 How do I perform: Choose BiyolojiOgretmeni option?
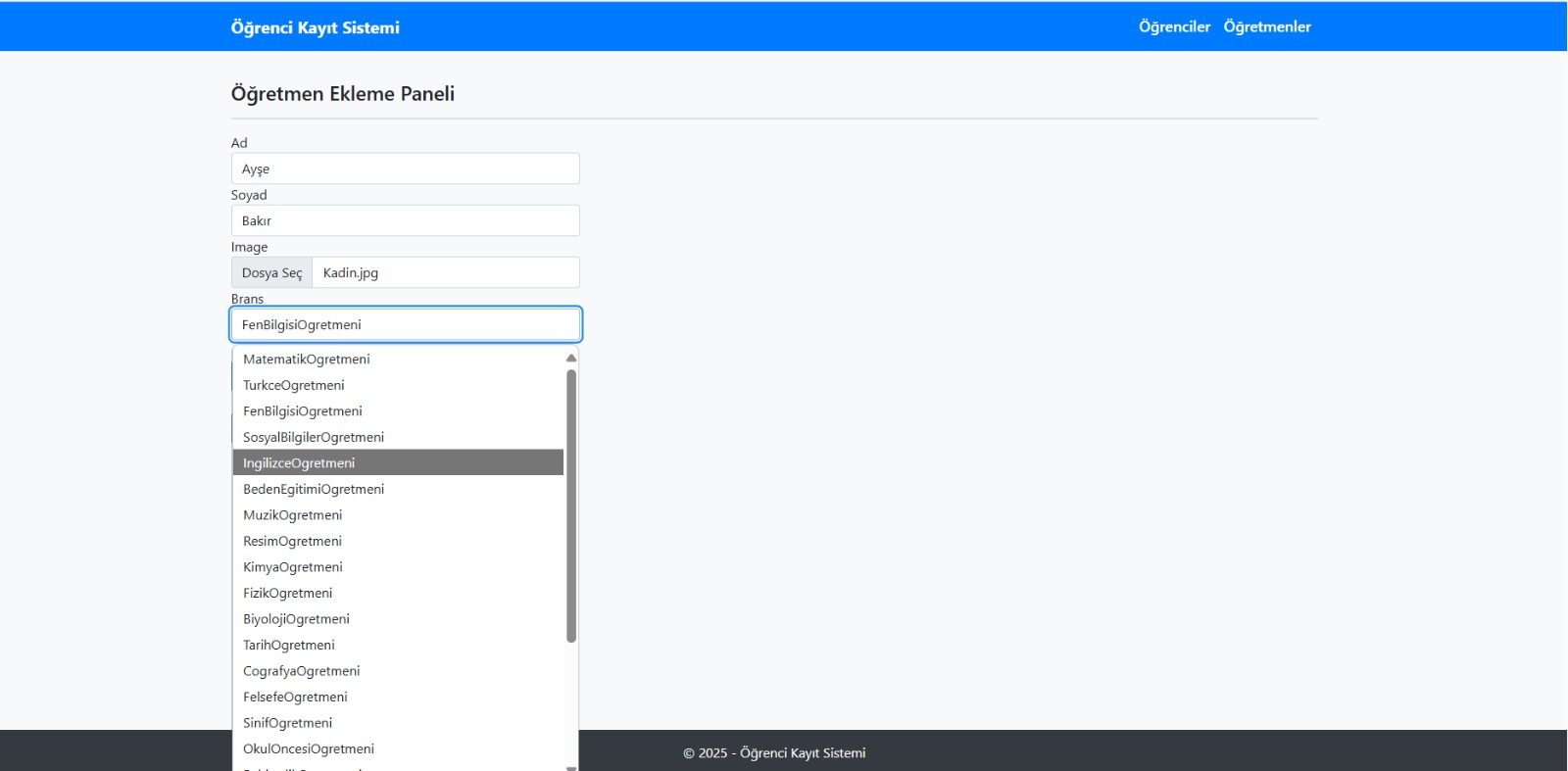click(296, 619)
